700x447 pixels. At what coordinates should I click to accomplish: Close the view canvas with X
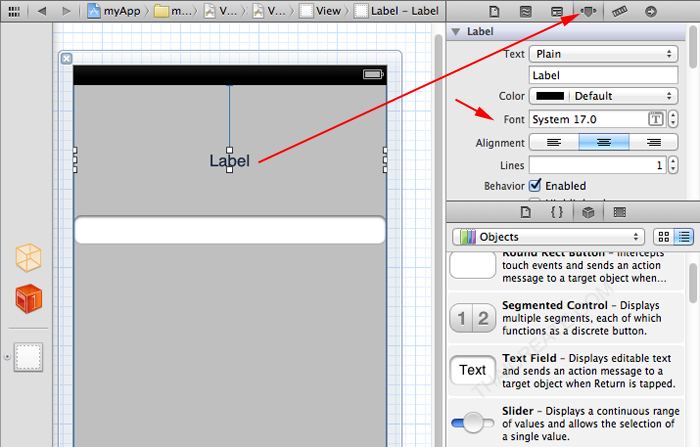click(67, 58)
